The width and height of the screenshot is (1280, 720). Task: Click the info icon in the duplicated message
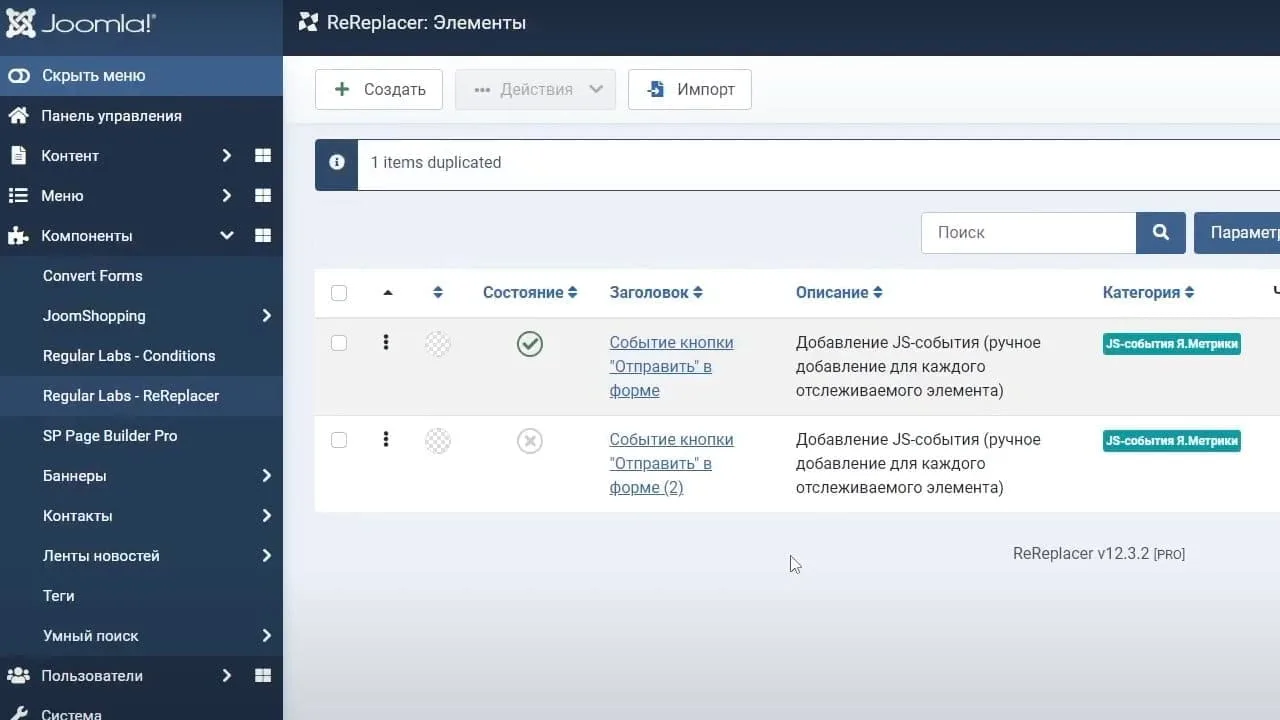[x=337, y=163]
